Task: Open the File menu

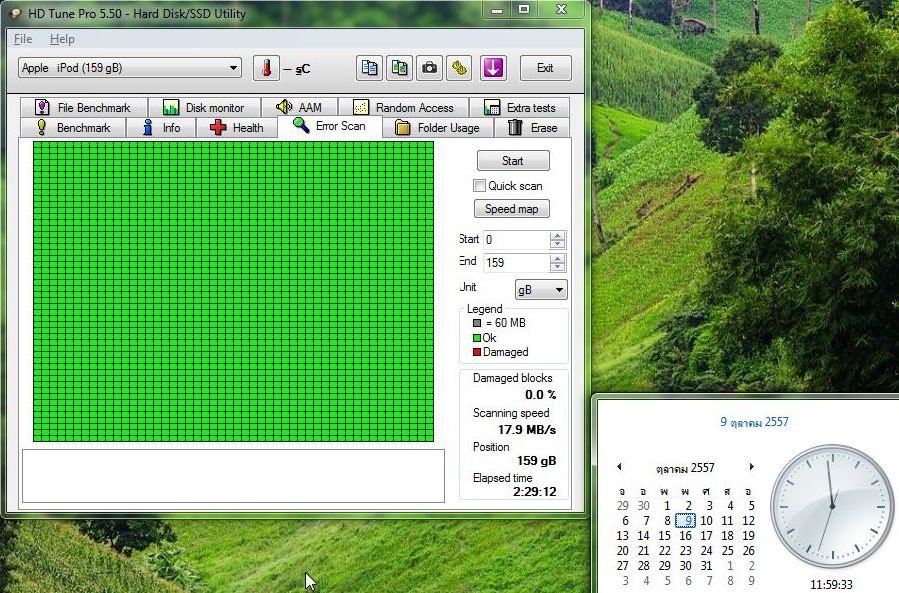Action: tap(23, 39)
